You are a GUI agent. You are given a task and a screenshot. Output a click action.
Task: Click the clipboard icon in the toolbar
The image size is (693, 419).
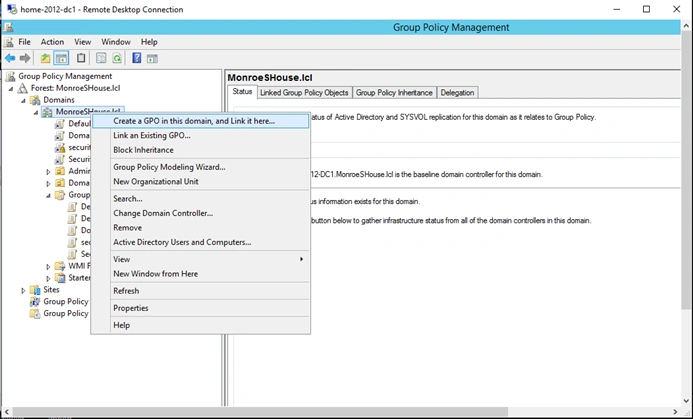point(81,58)
